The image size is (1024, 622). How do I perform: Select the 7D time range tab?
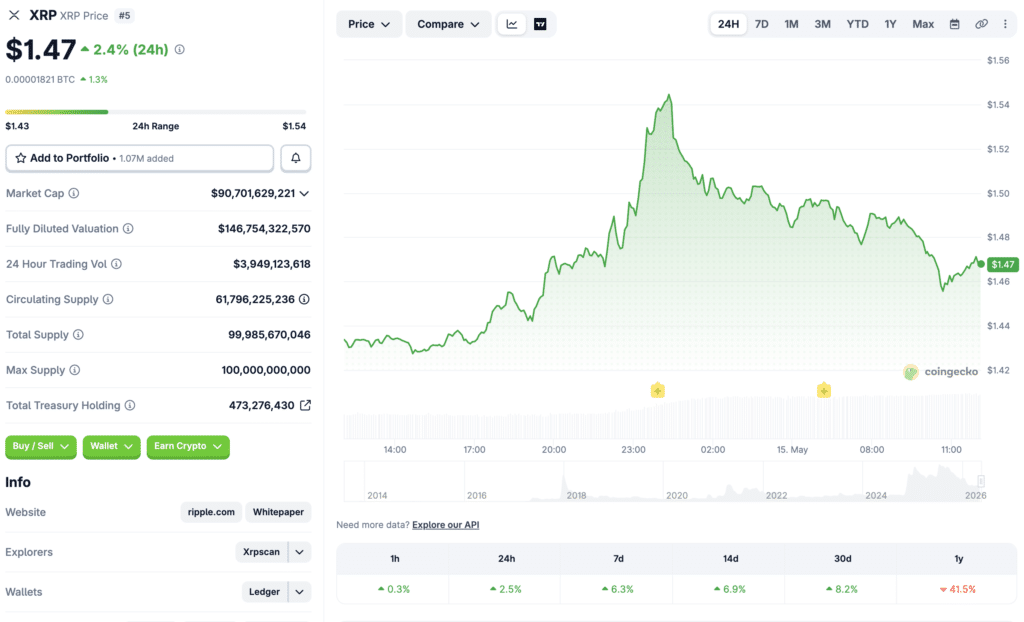click(761, 24)
